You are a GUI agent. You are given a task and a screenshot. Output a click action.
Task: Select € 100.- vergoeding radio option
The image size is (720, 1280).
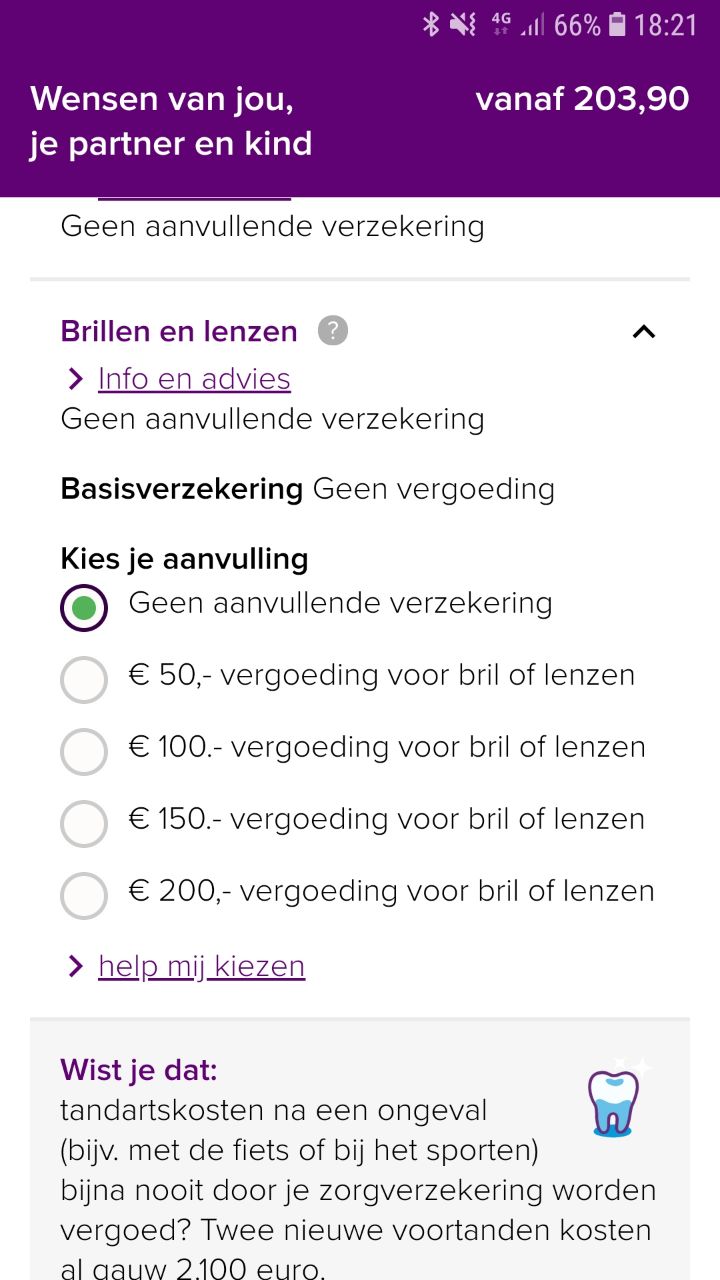pos(84,751)
